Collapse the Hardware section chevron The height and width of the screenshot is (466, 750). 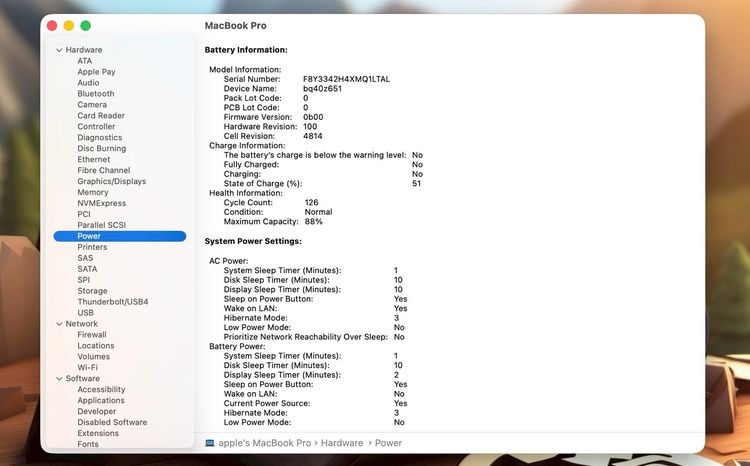point(59,50)
